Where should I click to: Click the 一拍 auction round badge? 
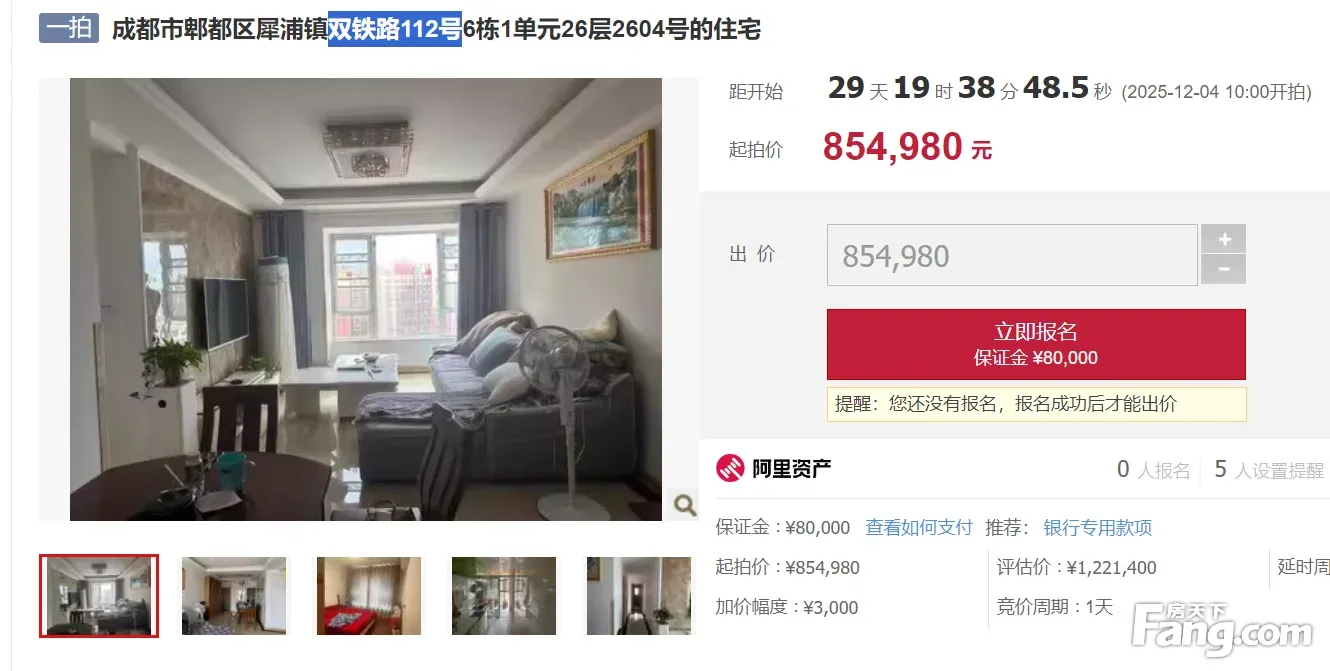point(69,28)
